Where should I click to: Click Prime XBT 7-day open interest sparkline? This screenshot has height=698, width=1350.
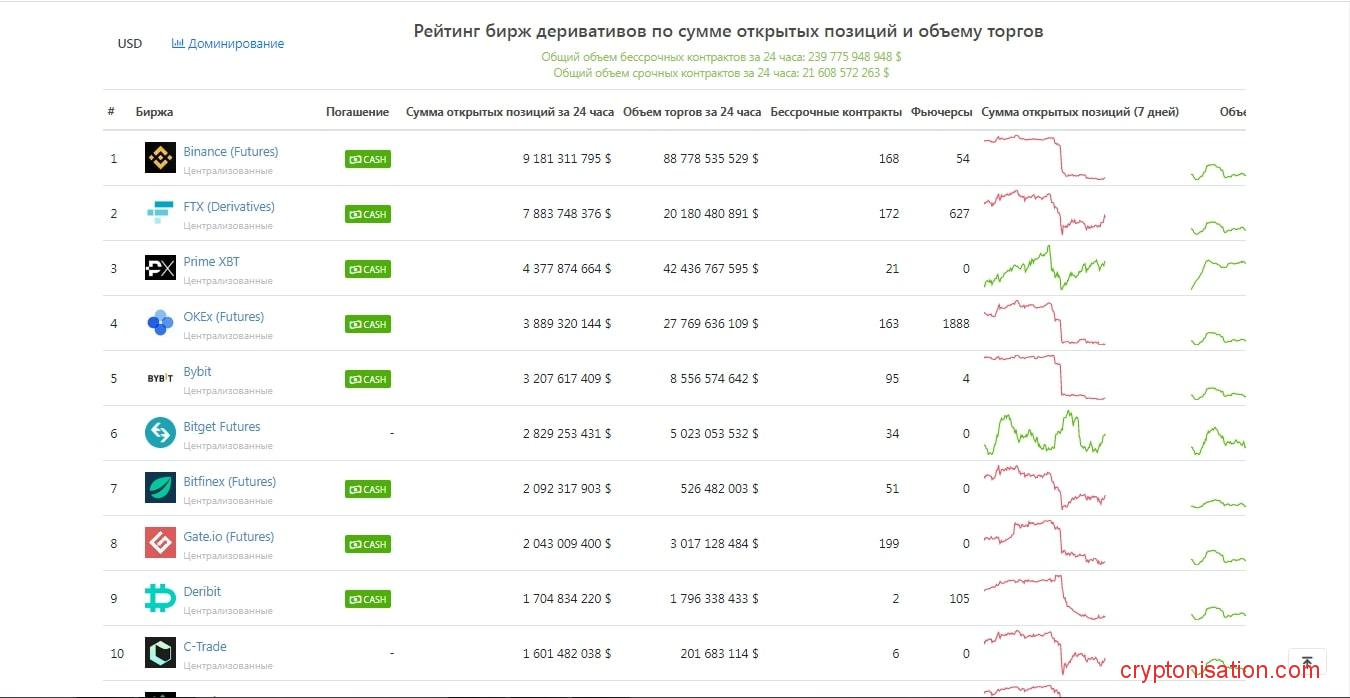point(1044,268)
